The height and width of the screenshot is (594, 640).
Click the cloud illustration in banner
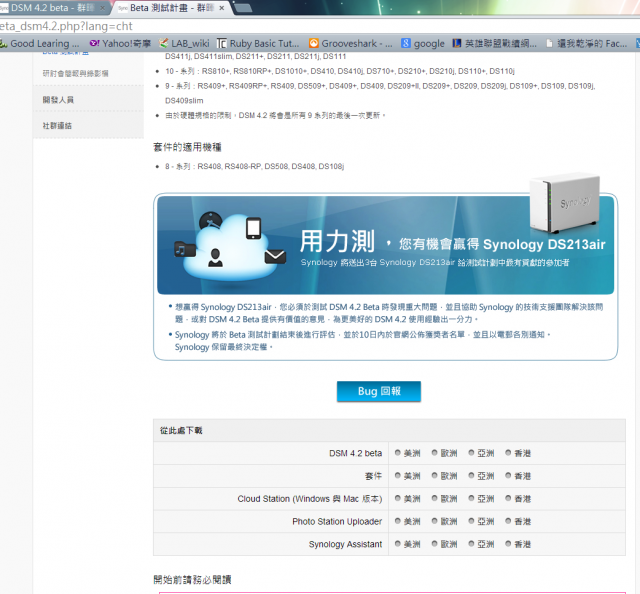(x=229, y=247)
